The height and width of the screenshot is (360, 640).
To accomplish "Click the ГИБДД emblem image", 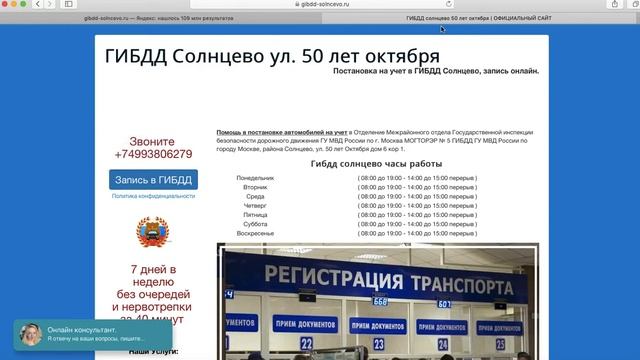I will pos(153,232).
